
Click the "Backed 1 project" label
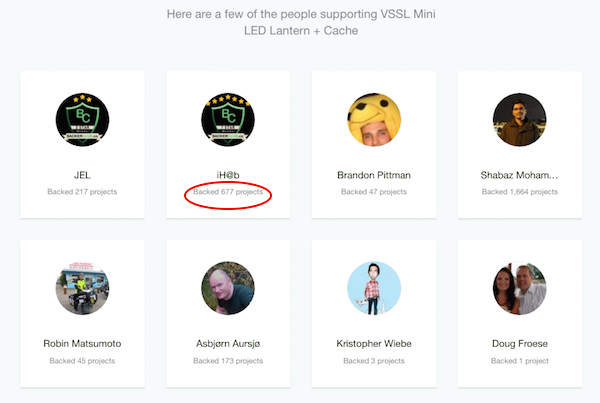click(x=520, y=360)
